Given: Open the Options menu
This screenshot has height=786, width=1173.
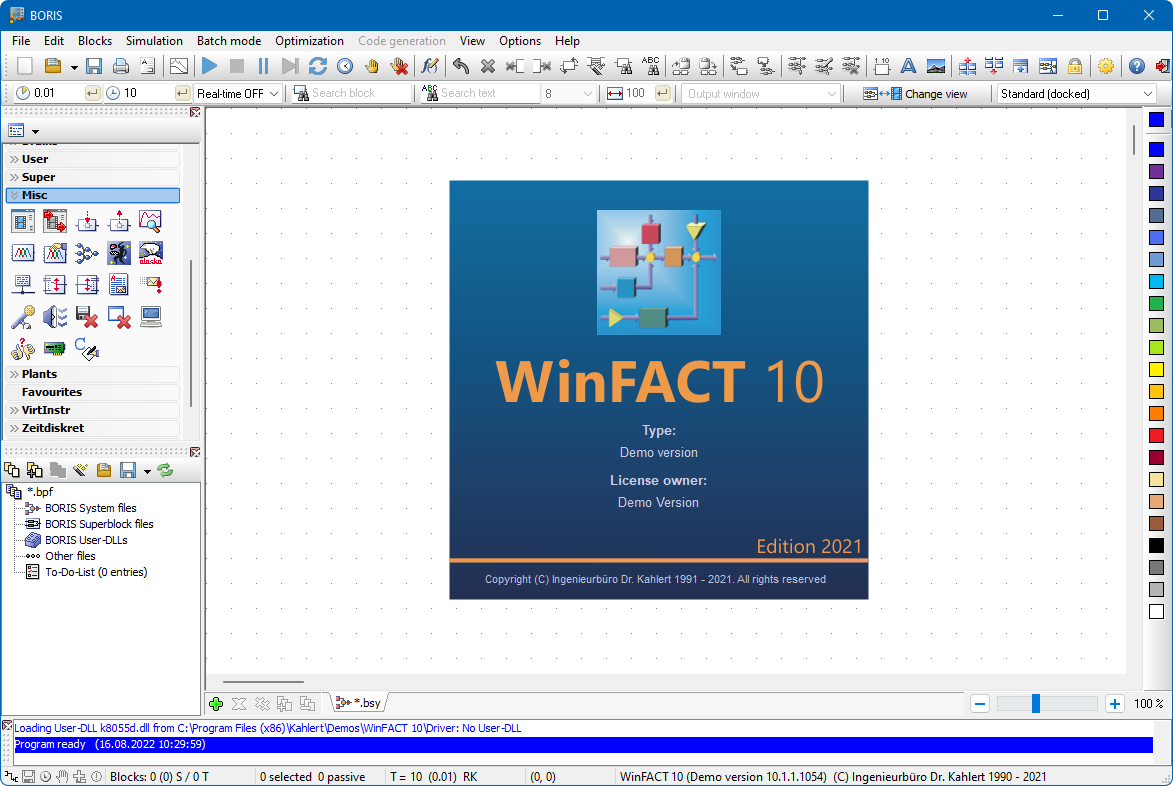Looking at the screenshot, I should tap(520, 40).
